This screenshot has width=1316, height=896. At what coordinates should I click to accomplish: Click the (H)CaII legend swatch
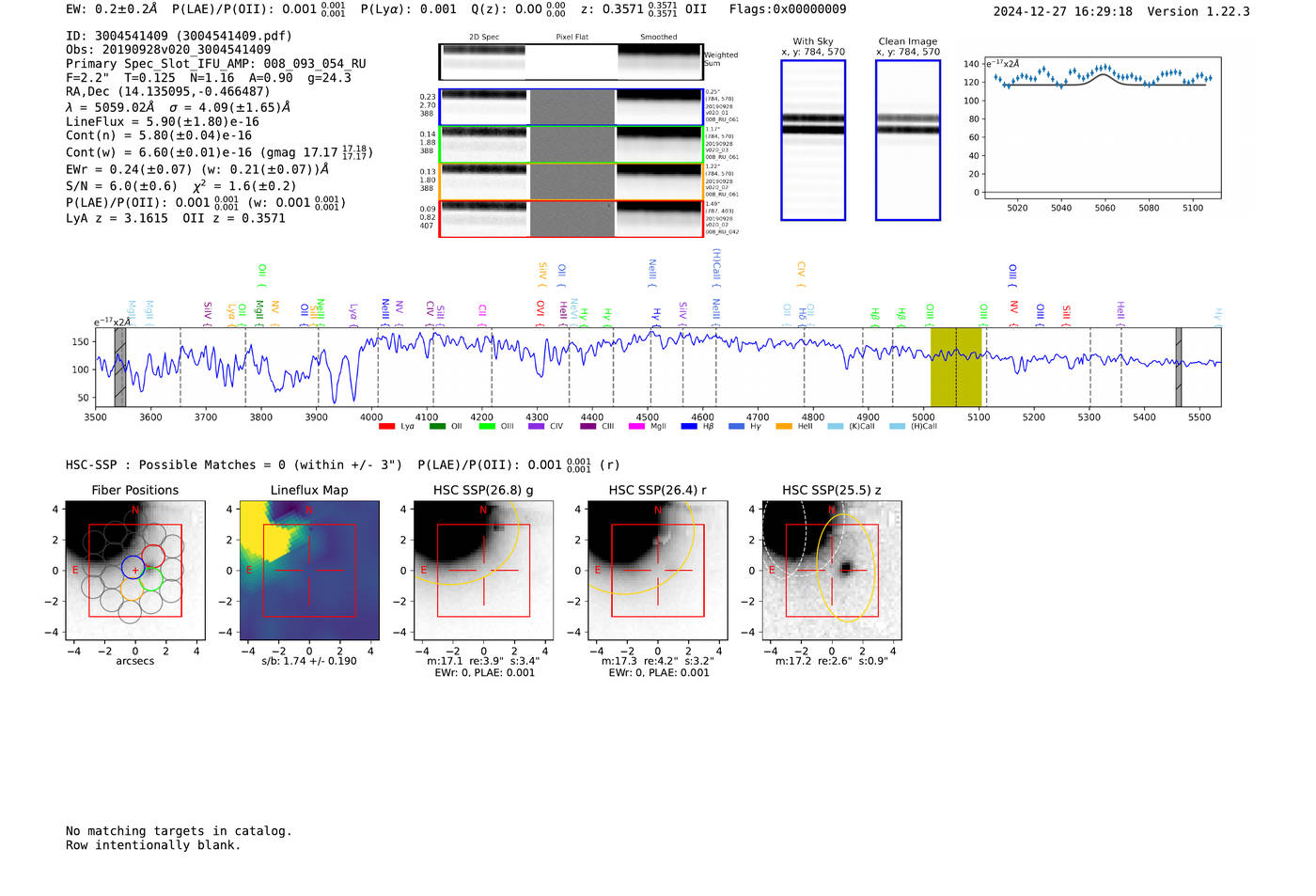897,427
